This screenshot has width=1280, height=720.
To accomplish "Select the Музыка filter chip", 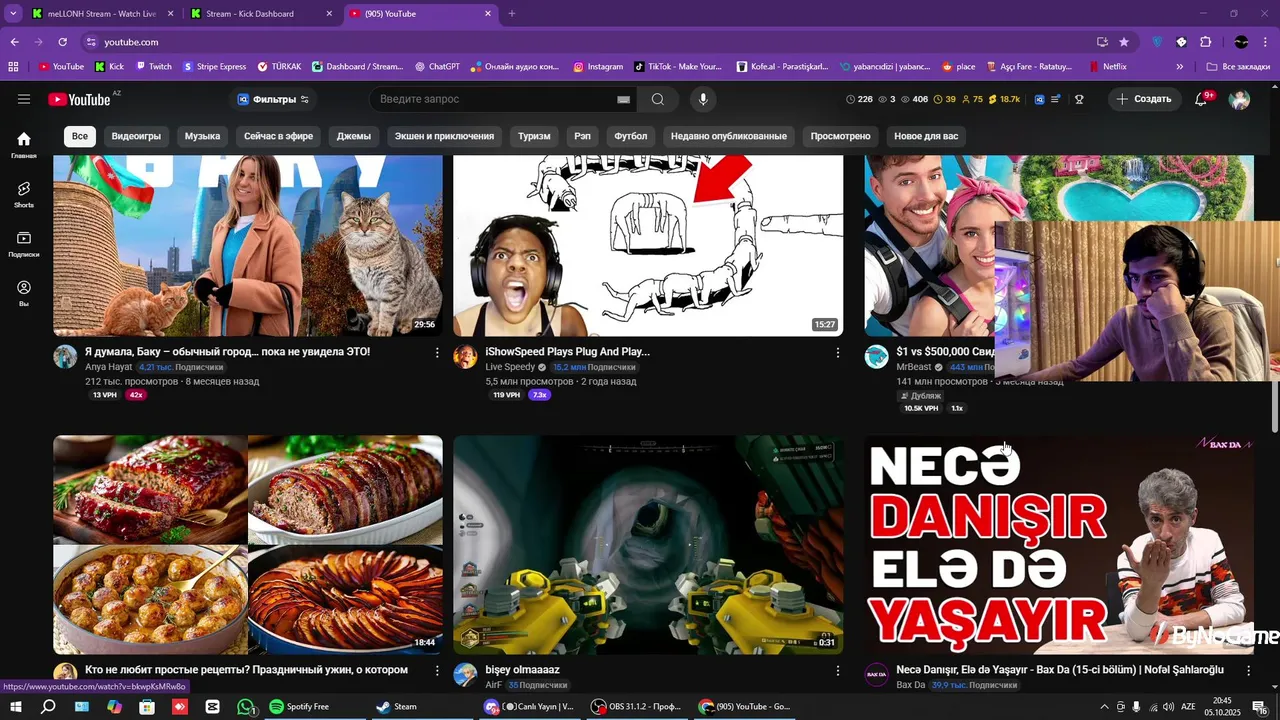I will [x=202, y=136].
